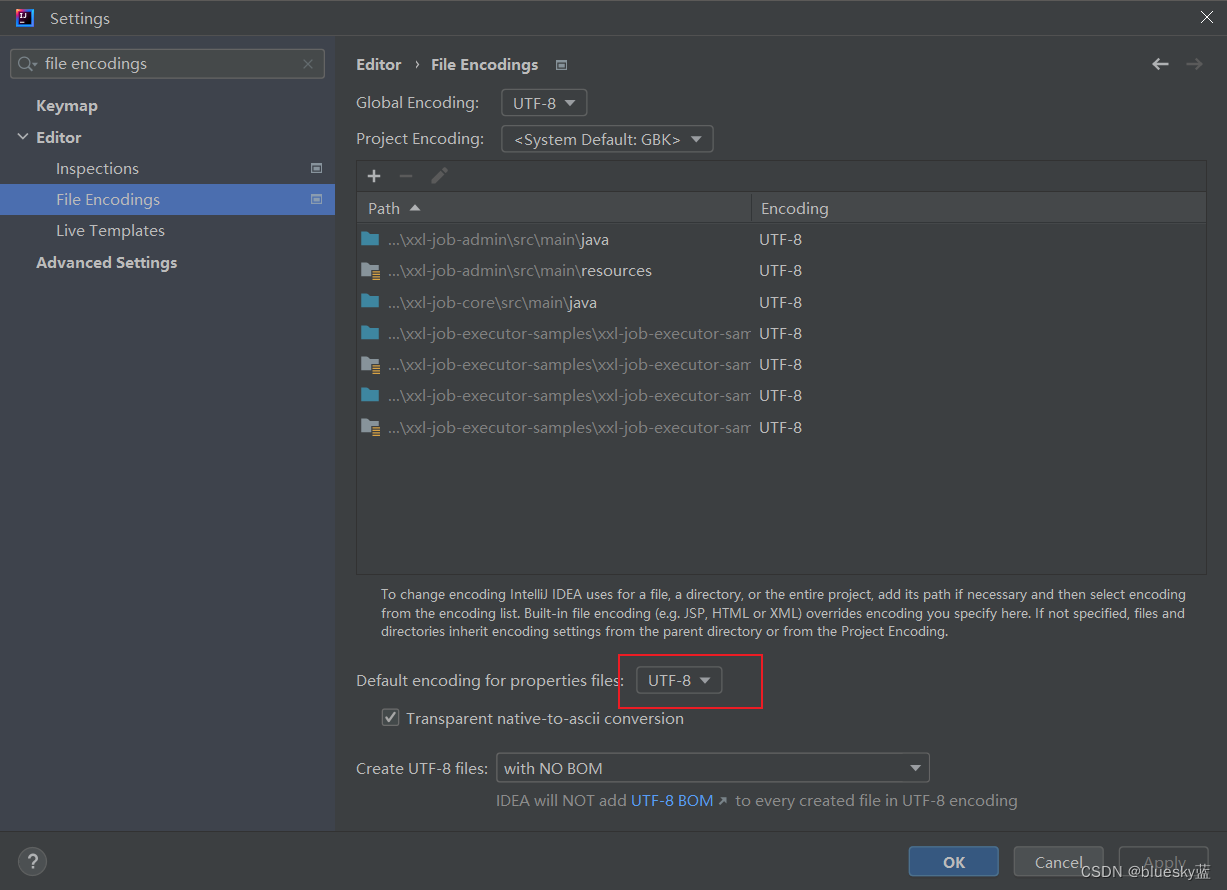Select the xxl-job-admin\src\main\java path row
Screen dimensions: 1227x890
click(554, 239)
